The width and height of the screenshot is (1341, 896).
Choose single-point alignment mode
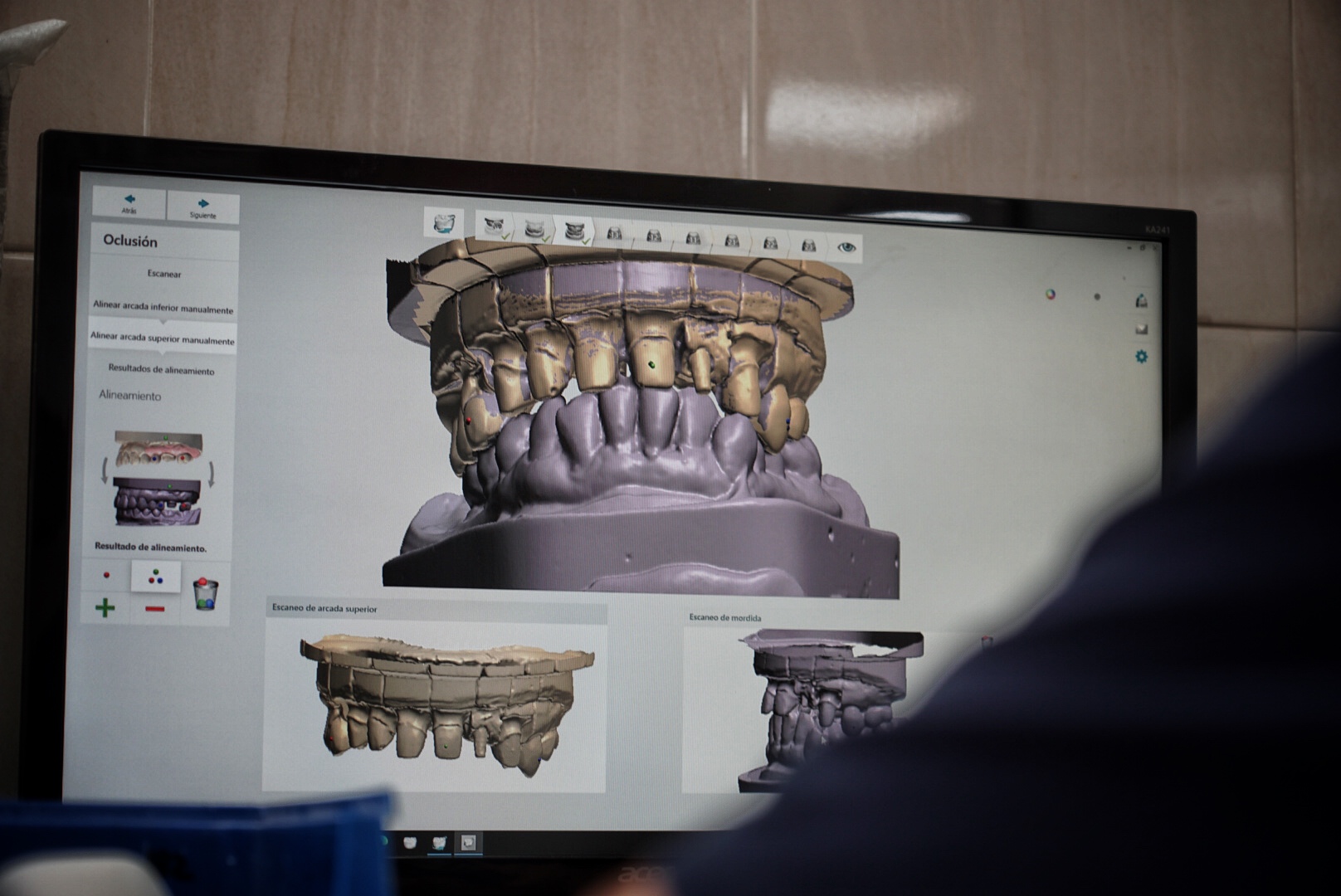(106, 575)
